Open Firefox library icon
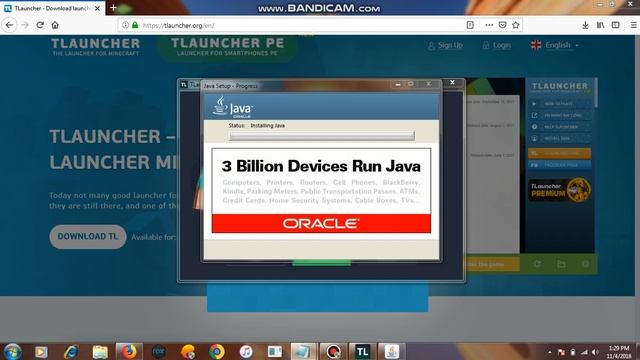Image resolution: width=640 pixels, height=360 pixels. pyautogui.click(x=600, y=25)
